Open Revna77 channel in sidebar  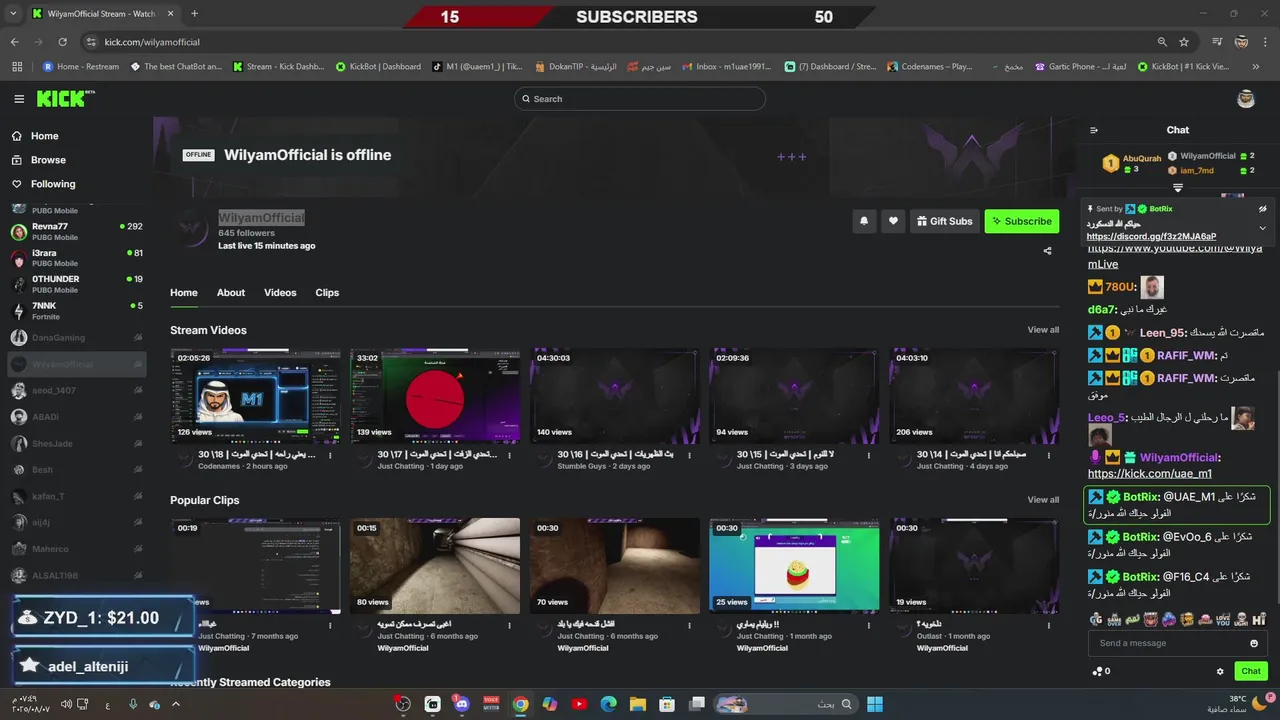(77, 231)
